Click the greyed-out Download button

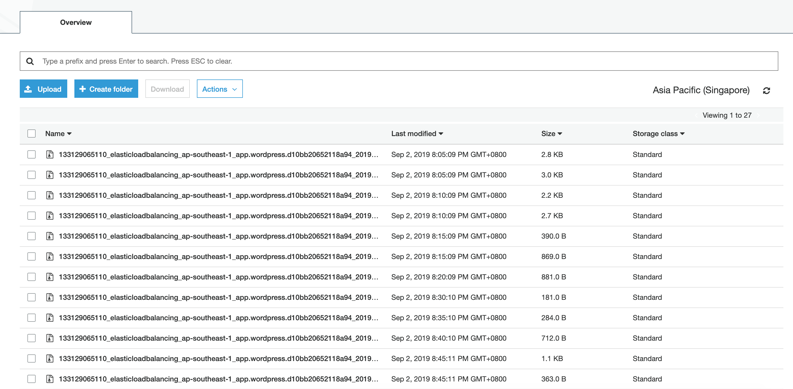click(167, 89)
